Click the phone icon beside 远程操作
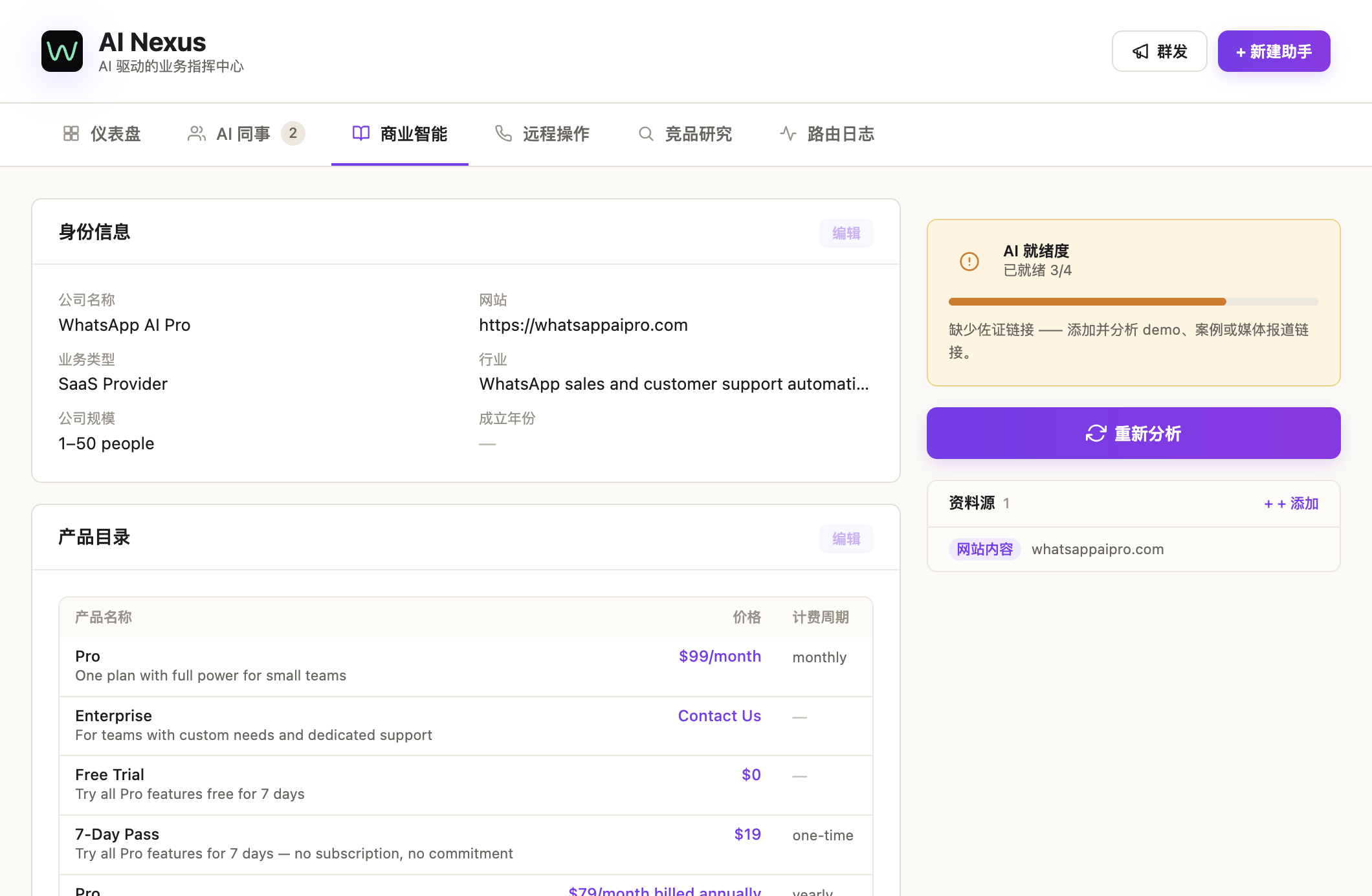Screen dimensions: 1372x896 pyautogui.click(x=503, y=133)
